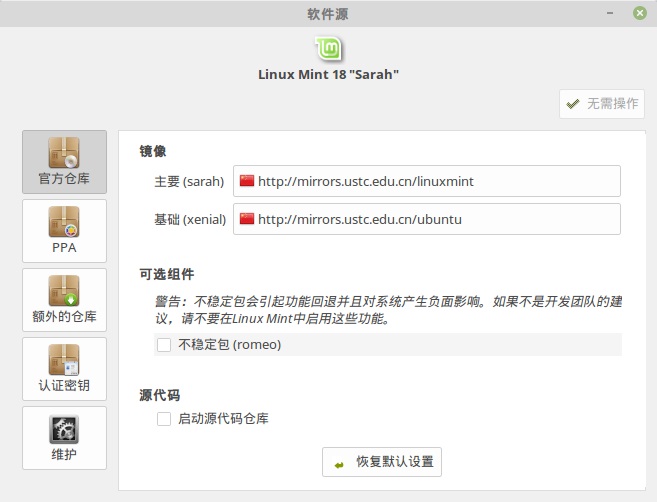Click the Linux Mint 18 "Sarah" title text

pos(328,75)
